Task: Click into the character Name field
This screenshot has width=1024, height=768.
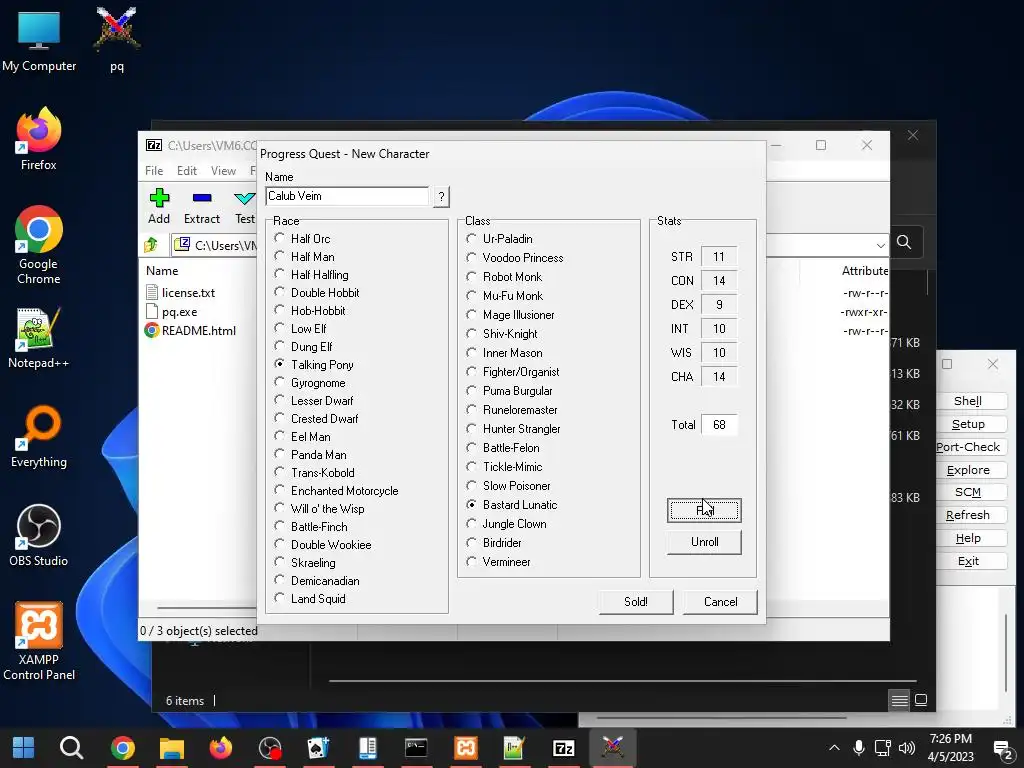Action: coord(347,196)
